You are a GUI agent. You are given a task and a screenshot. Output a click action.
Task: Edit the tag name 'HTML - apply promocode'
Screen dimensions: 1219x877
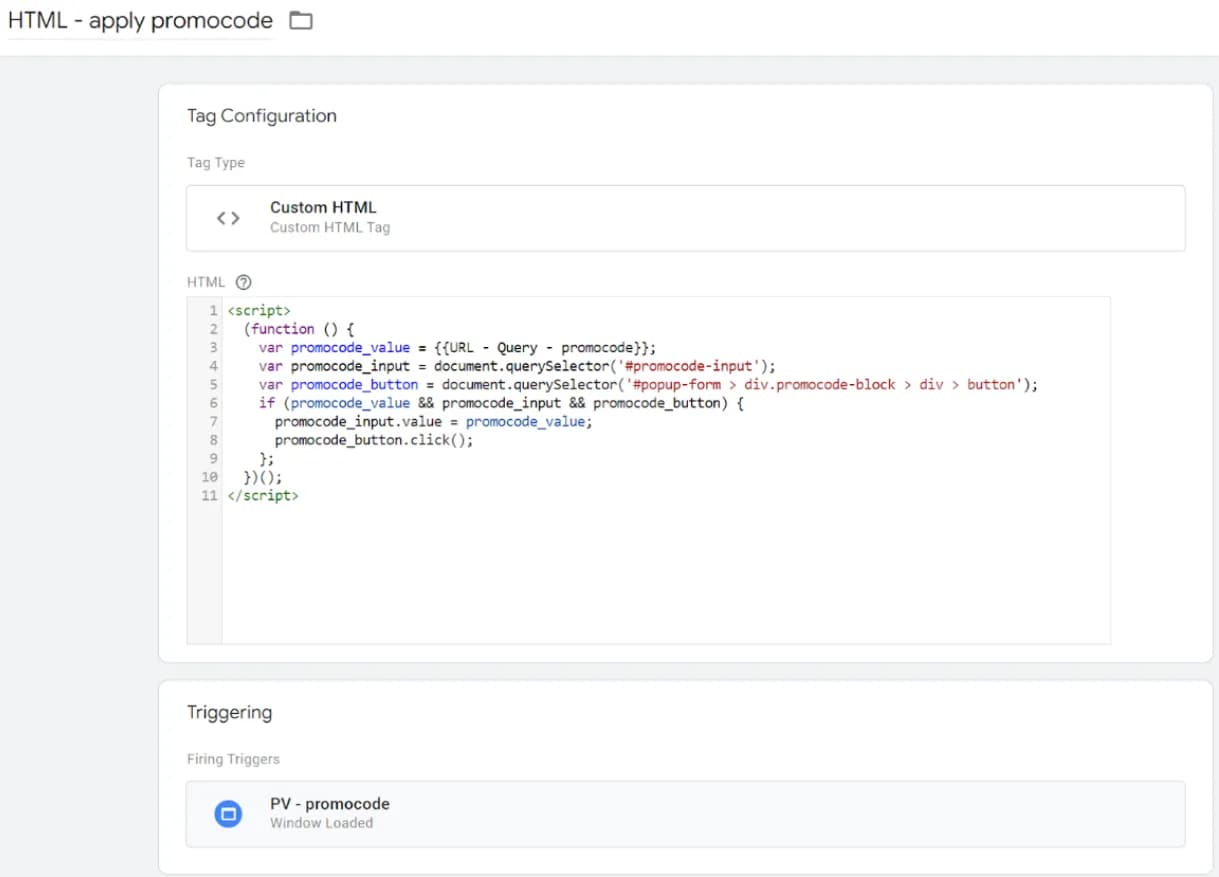pos(140,20)
